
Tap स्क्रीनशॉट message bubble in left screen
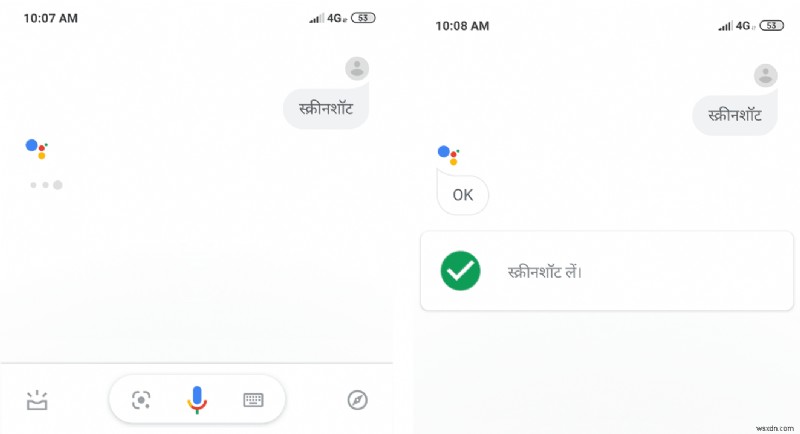point(326,109)
